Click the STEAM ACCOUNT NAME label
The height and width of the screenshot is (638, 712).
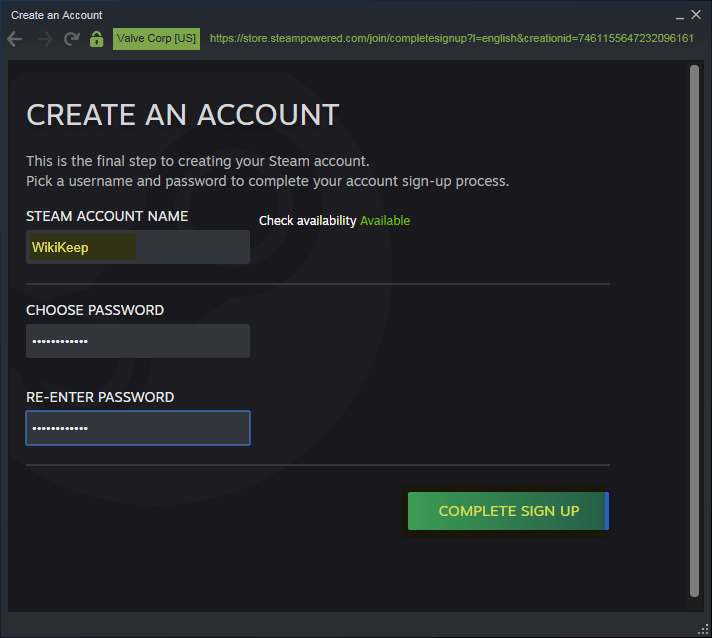[x=107, y=216]
